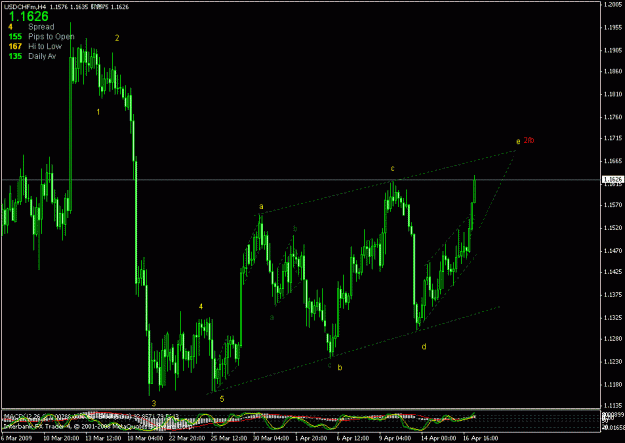Image resolution: width=625 pixels, height=443 pixels.
Task: Click the green sub-wave label b
Action: tap(295, 229)
